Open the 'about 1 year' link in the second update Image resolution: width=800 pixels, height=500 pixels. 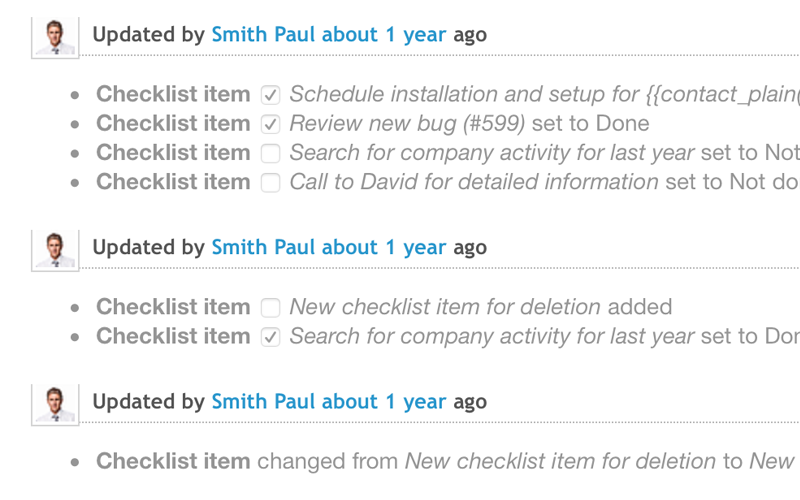384,247
